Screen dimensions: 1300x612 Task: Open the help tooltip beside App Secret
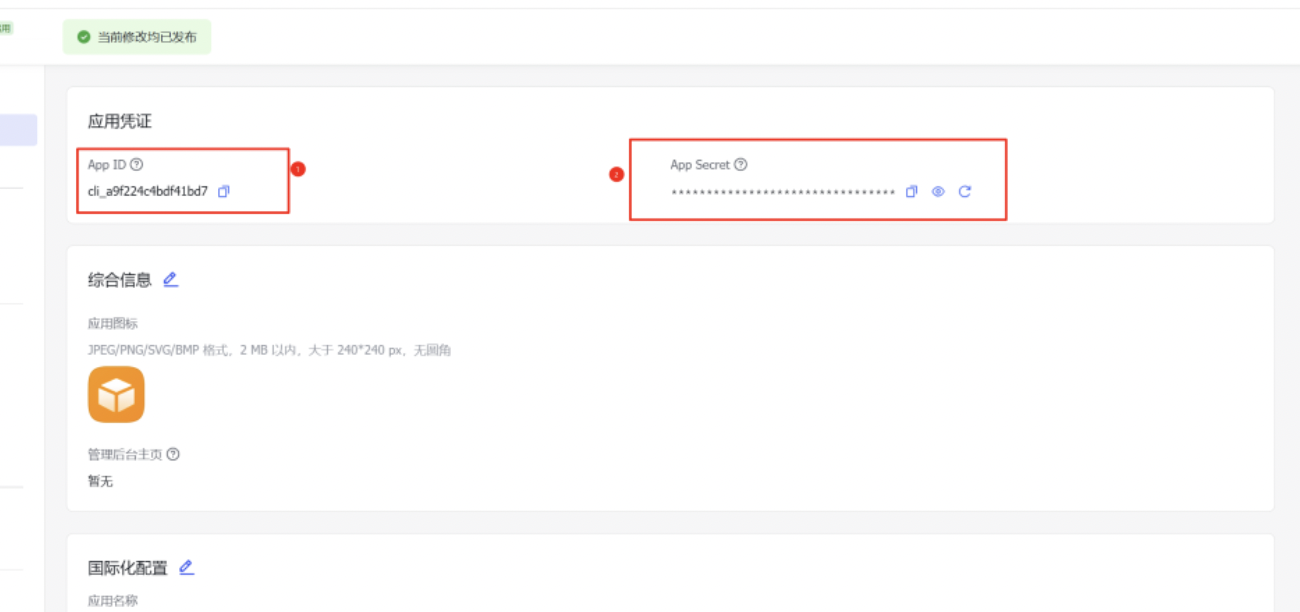[x=741, y=165]
